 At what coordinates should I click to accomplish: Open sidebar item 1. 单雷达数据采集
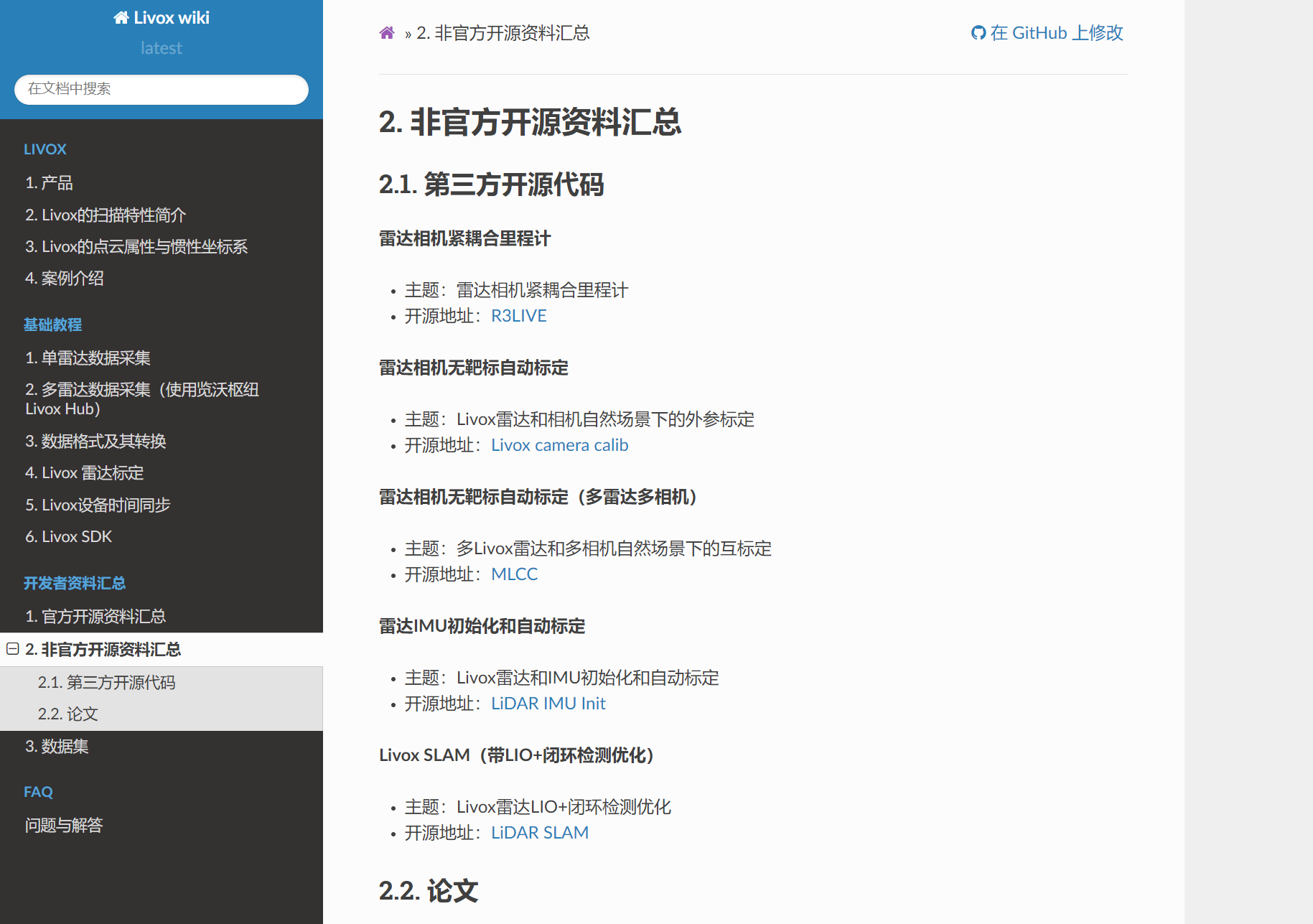(x=162, y=358)
